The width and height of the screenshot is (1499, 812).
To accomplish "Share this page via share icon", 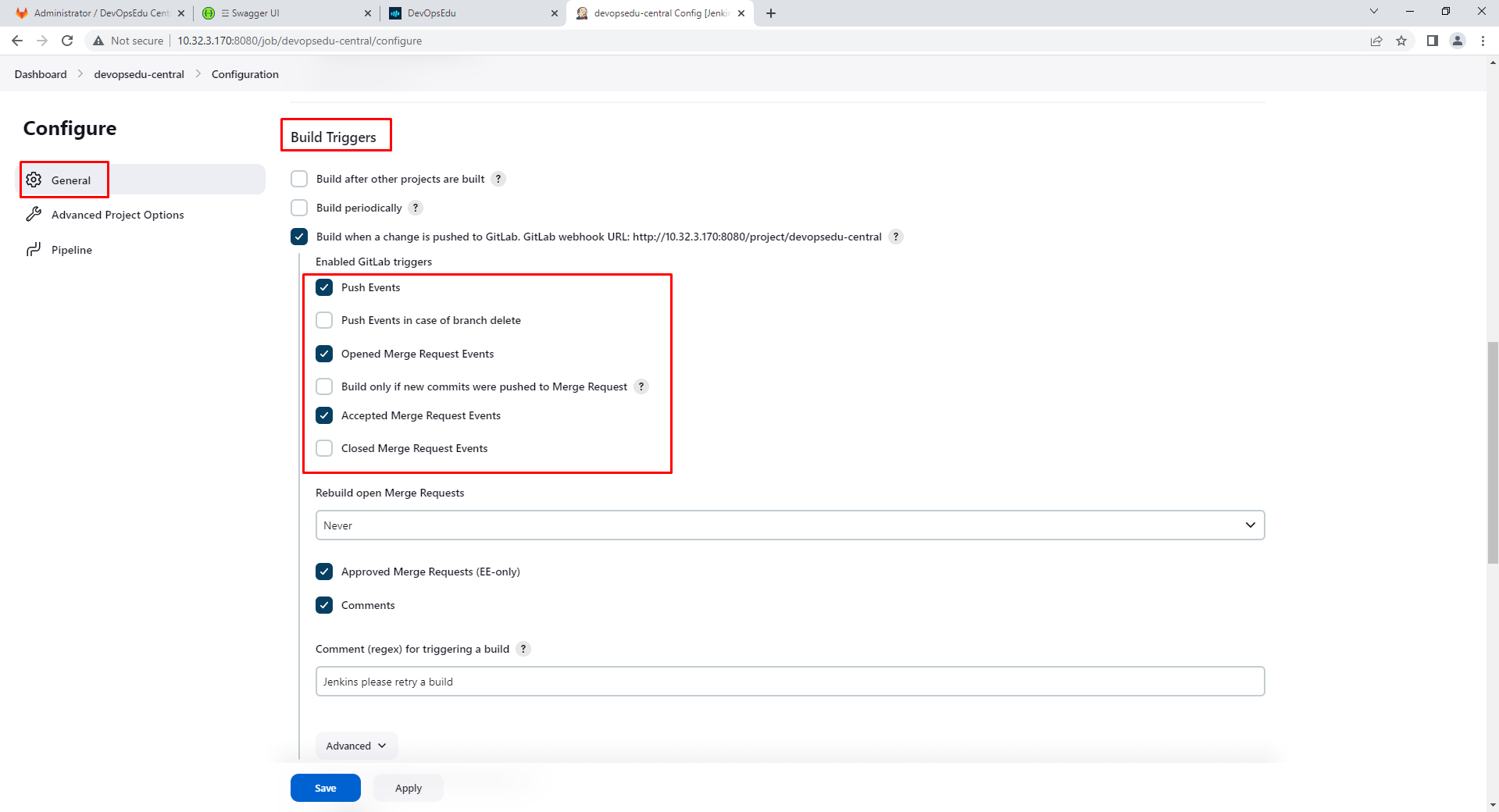I will [1376, 41].
